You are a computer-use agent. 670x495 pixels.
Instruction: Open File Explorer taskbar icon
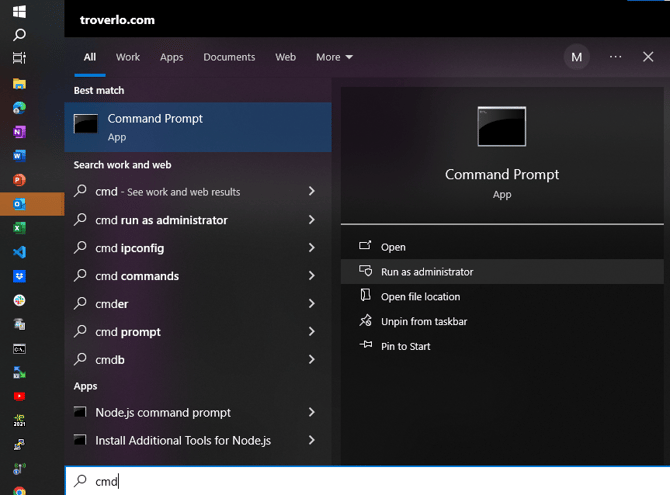[19, 84]
